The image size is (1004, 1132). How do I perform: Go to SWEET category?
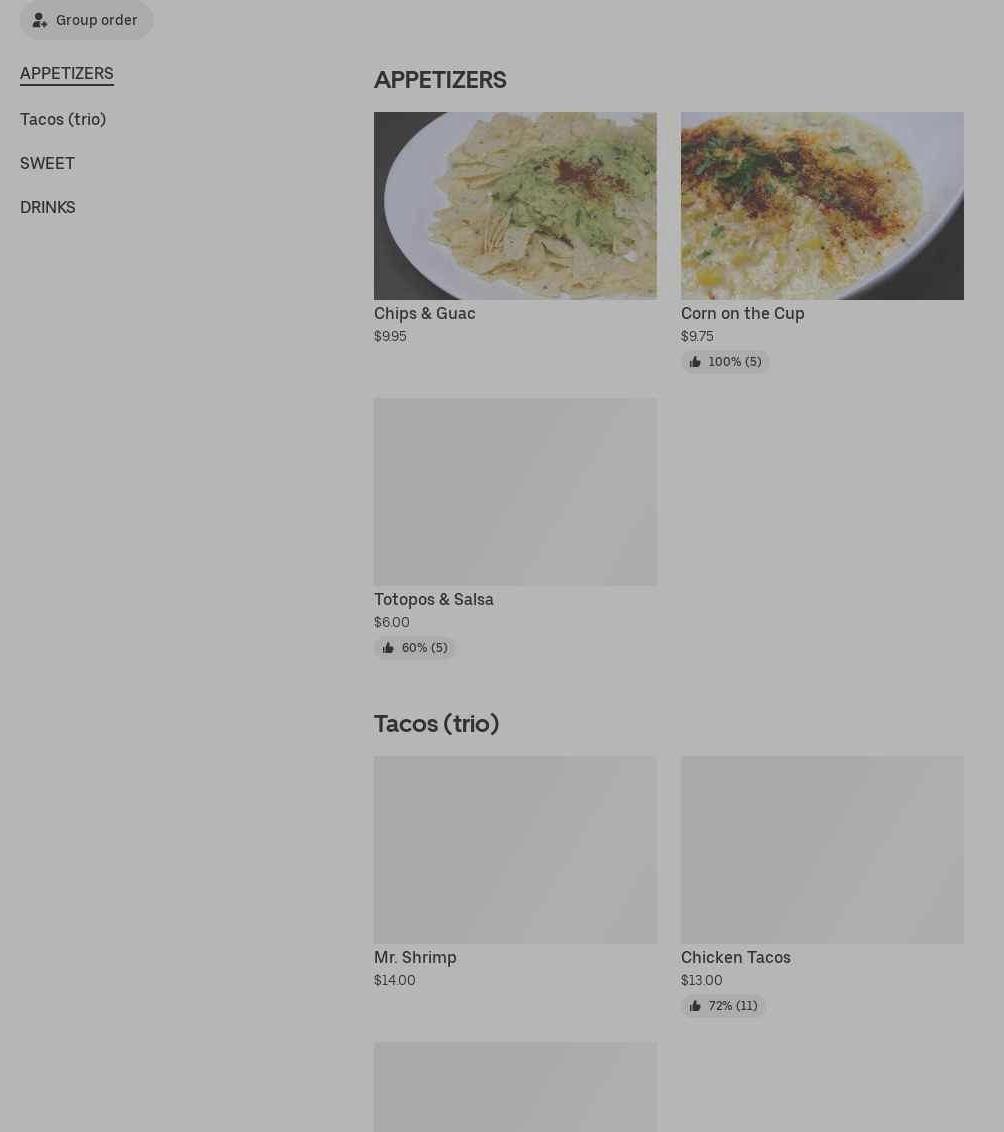click(48, 163)
